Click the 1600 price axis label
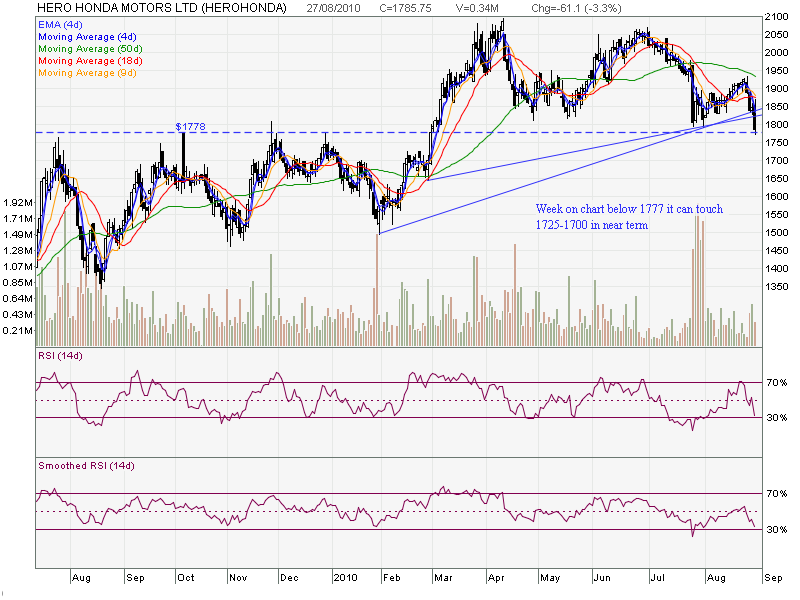Screen dimensions: 800x600 pos(777,196)
